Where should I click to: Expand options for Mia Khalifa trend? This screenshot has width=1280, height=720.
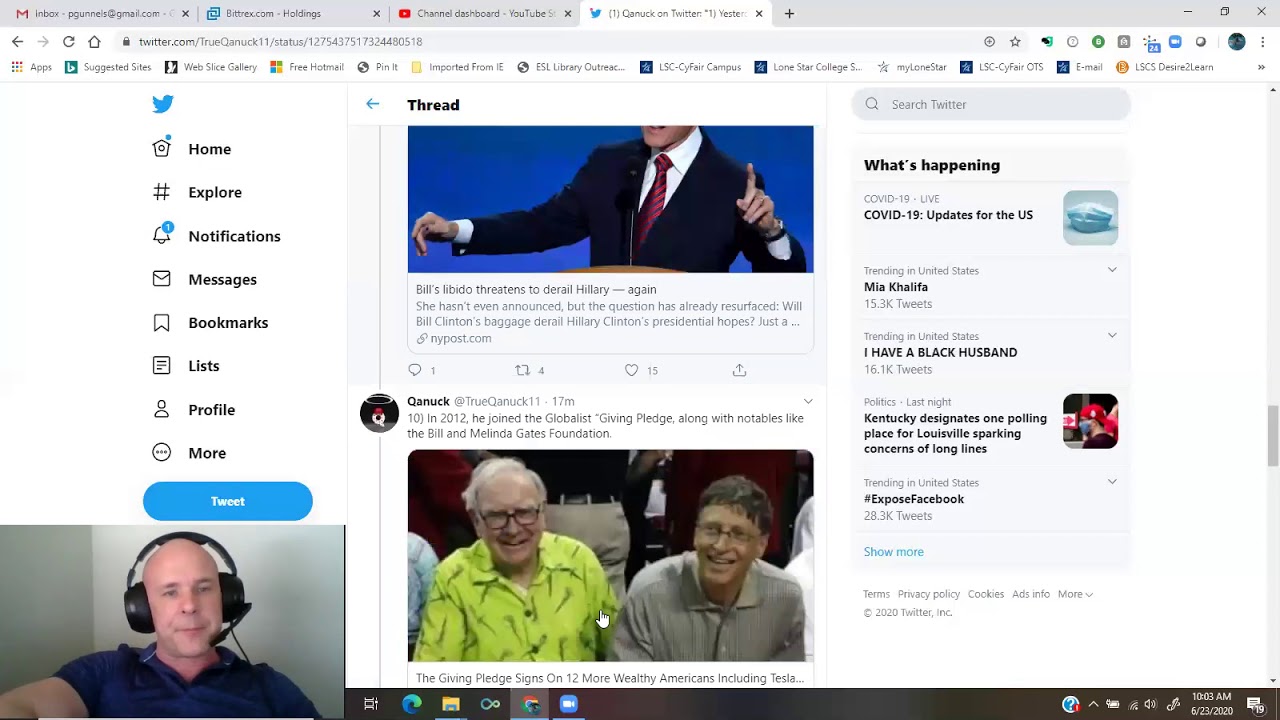[1112, 270]
